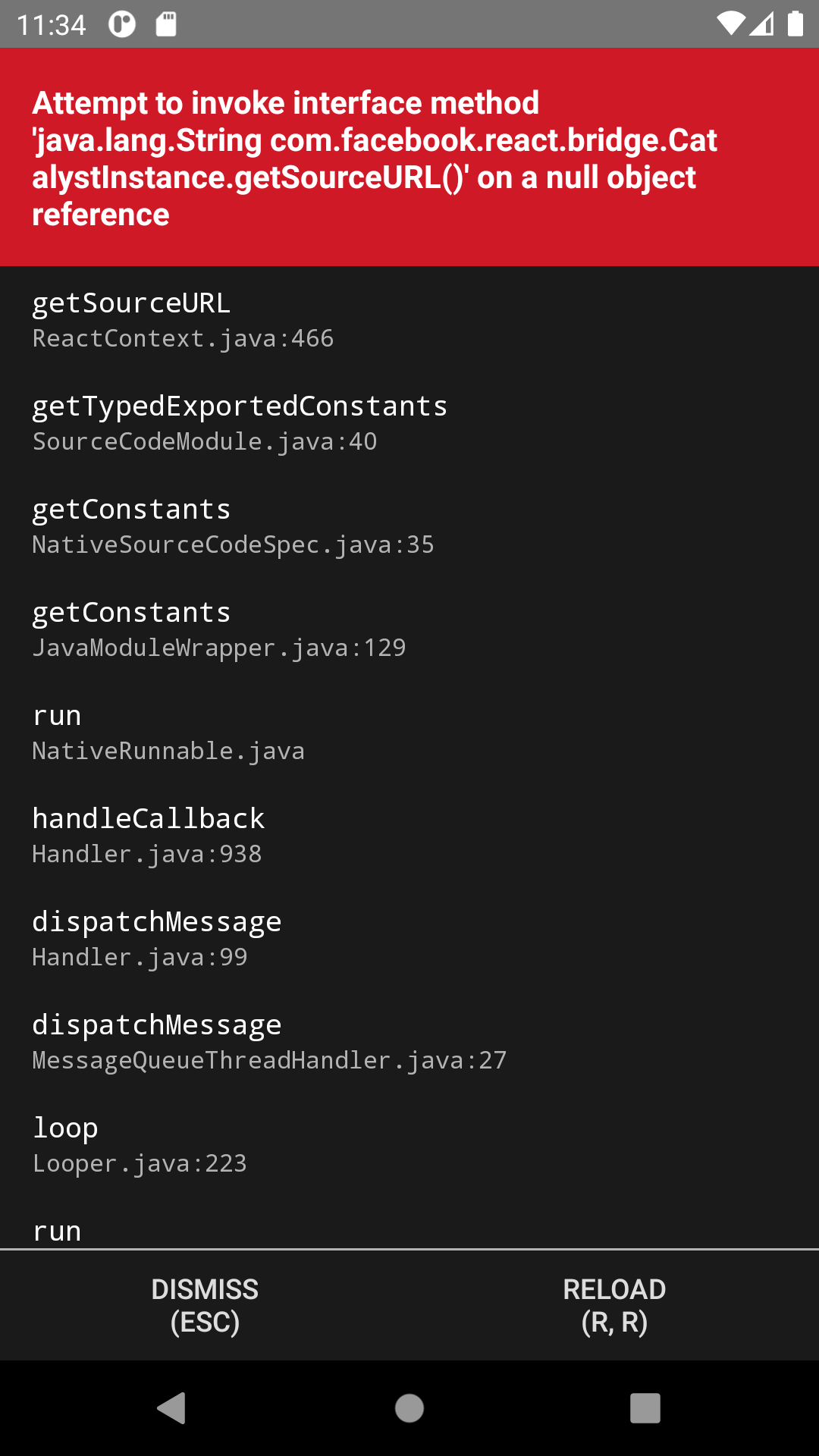Reload the app with RELOAD button

click(614, 1305)
